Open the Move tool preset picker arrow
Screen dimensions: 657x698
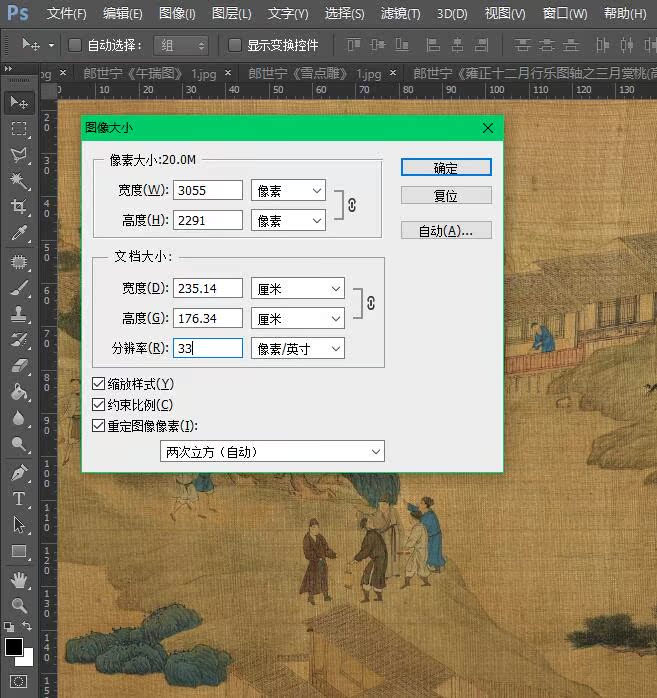[x=52, y=45]
